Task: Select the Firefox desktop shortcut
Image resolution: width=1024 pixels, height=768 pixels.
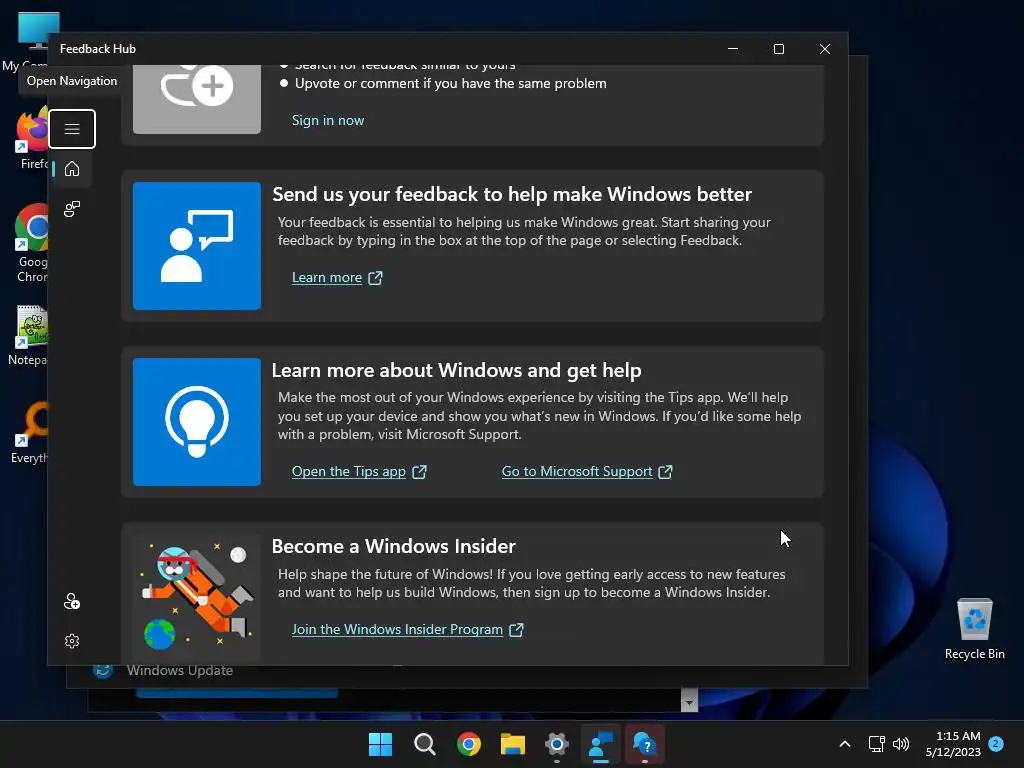Action: coord(31,139)
